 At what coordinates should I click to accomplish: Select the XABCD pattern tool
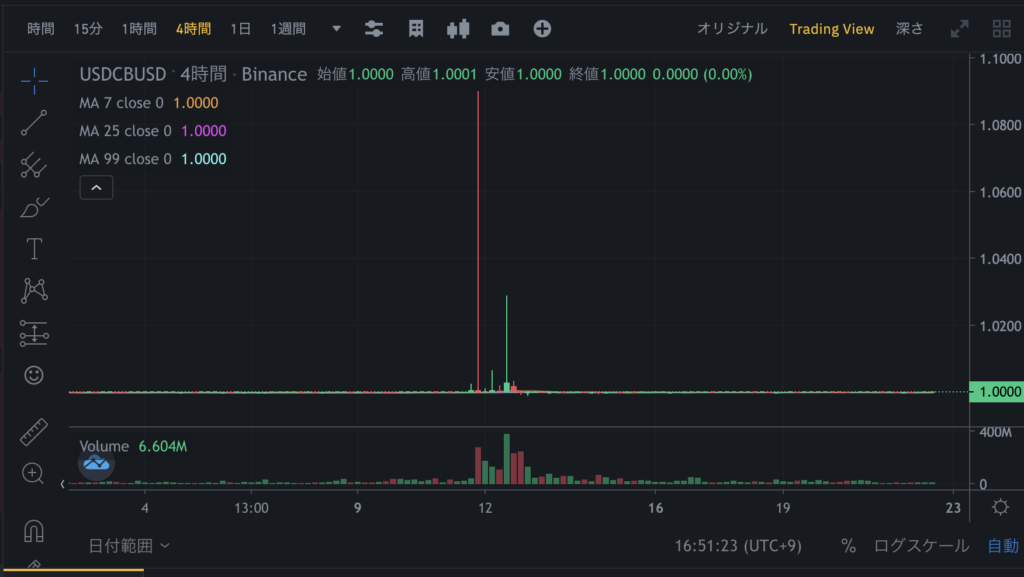click(34, 290)
